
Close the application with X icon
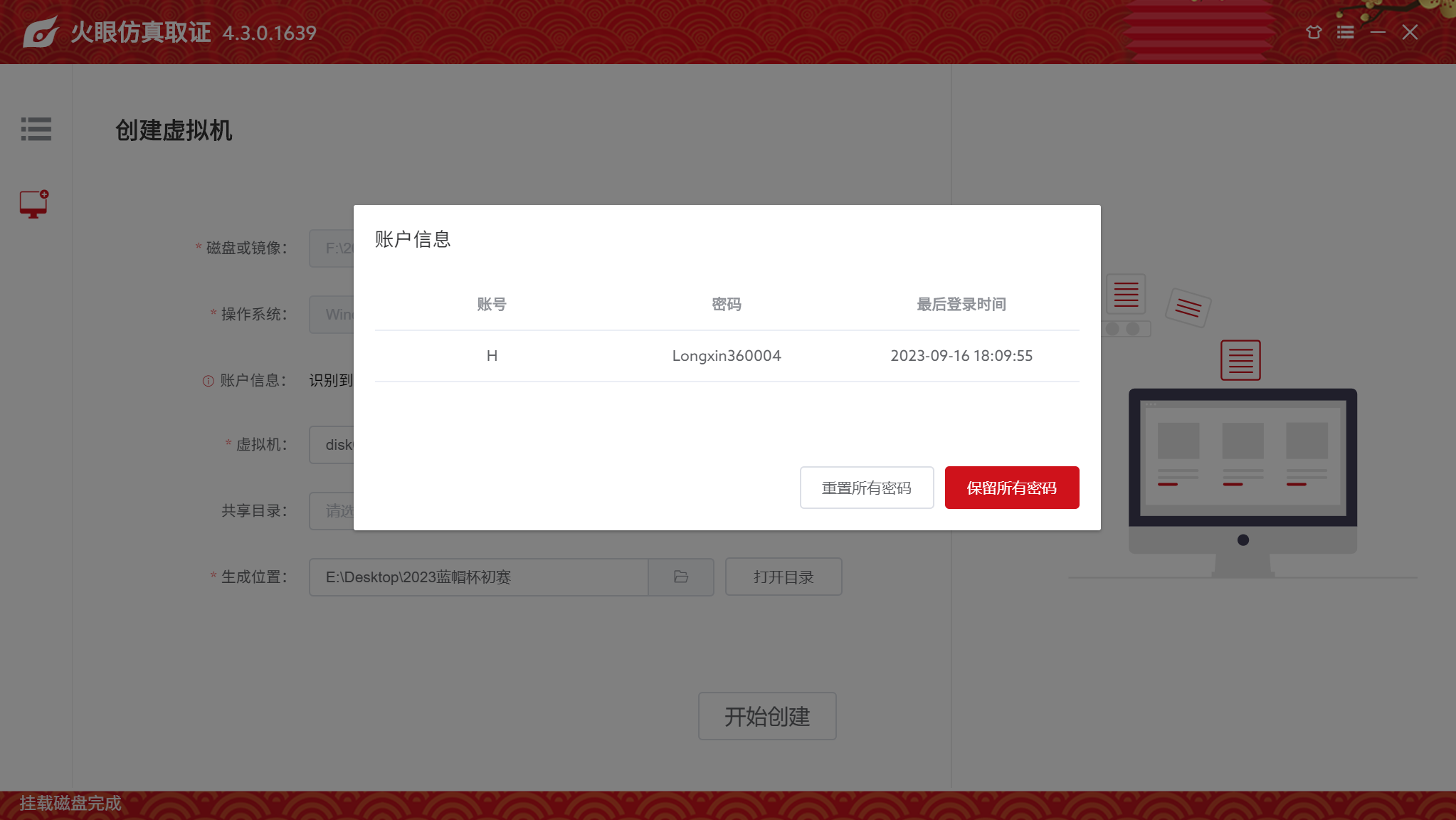(x=1410, y=32)
